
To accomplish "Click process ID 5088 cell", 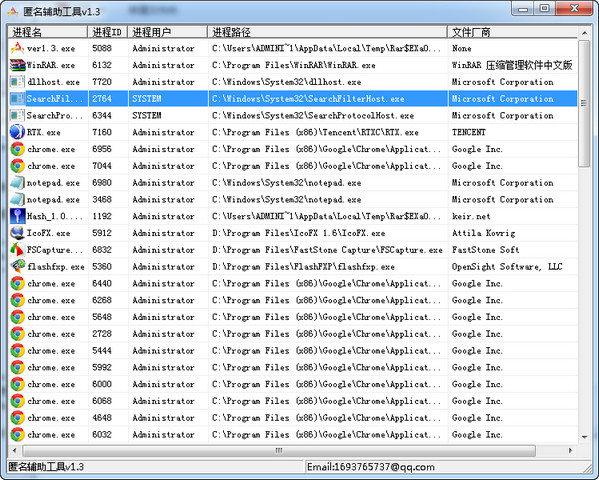I will (x=108, y=48).
